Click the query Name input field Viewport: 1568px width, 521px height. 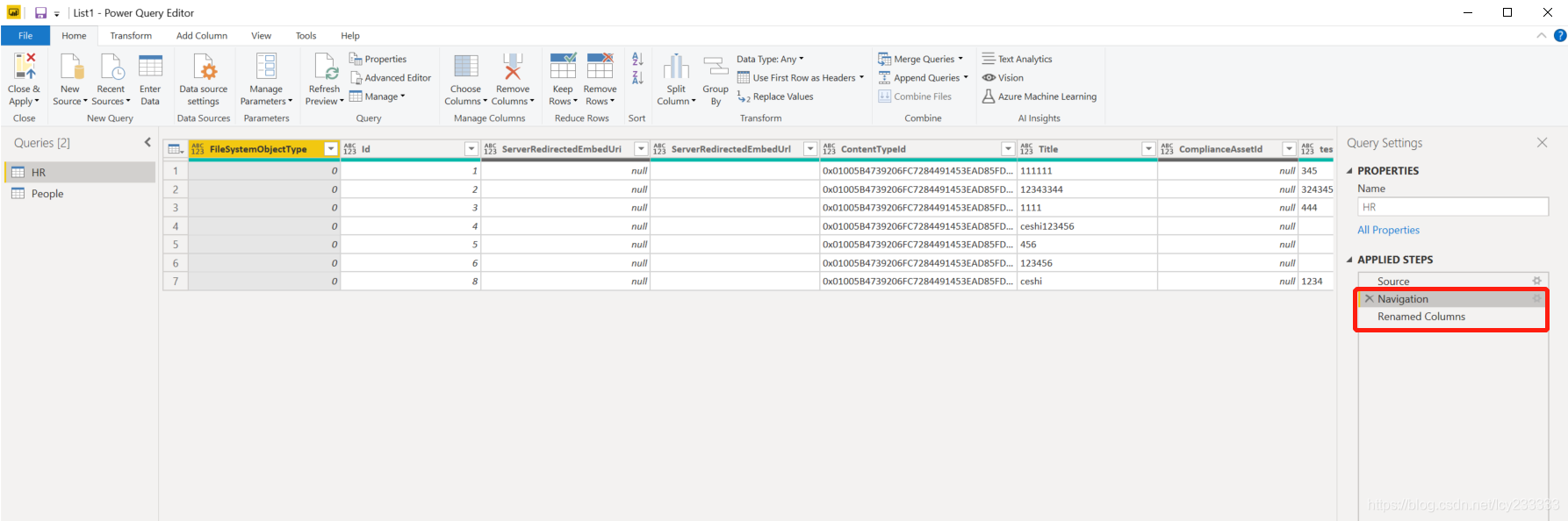tap(1452, 207)
